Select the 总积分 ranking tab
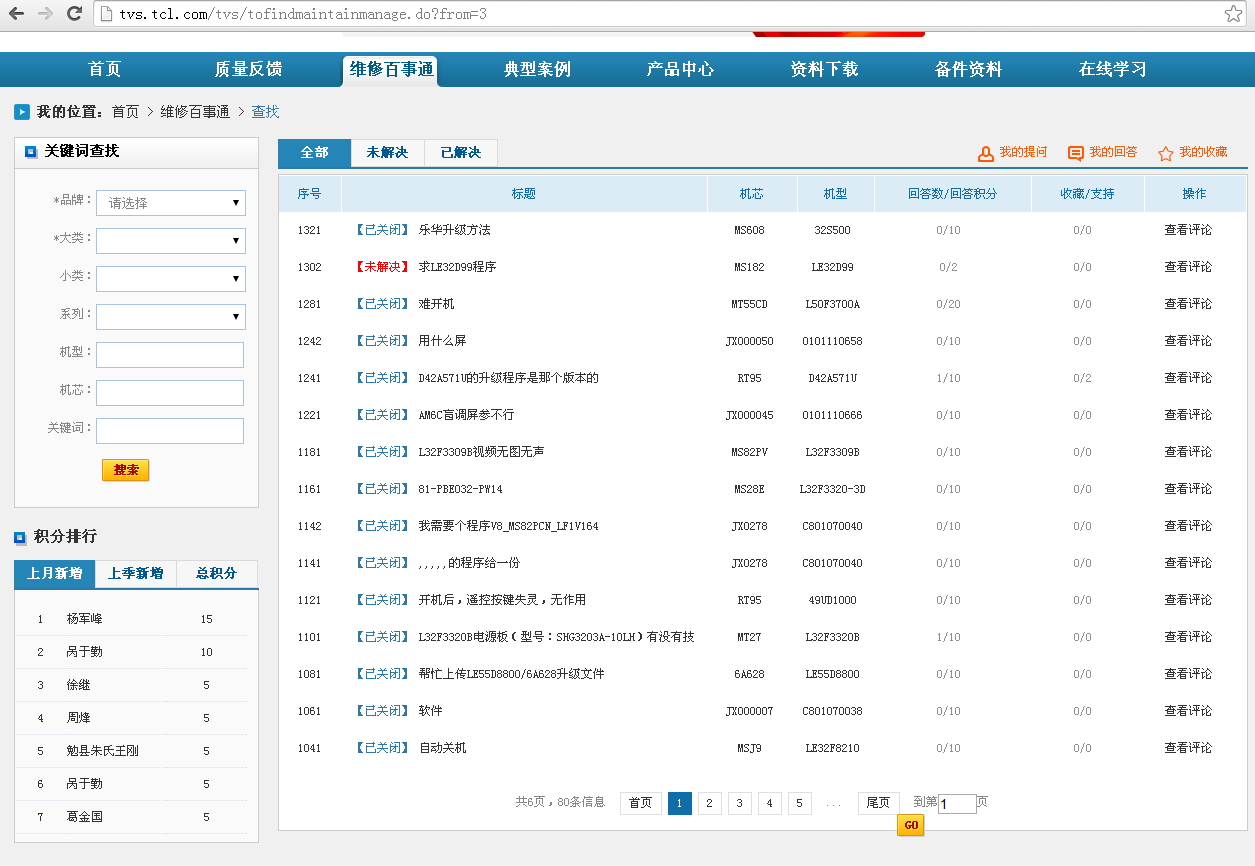1255x866 pixels. [x=217, y=574]
